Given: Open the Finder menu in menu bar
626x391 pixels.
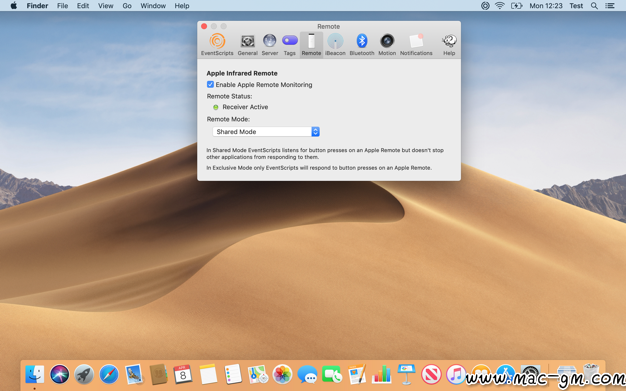Looking at the screenshot, I should click(x=38, y=6).
